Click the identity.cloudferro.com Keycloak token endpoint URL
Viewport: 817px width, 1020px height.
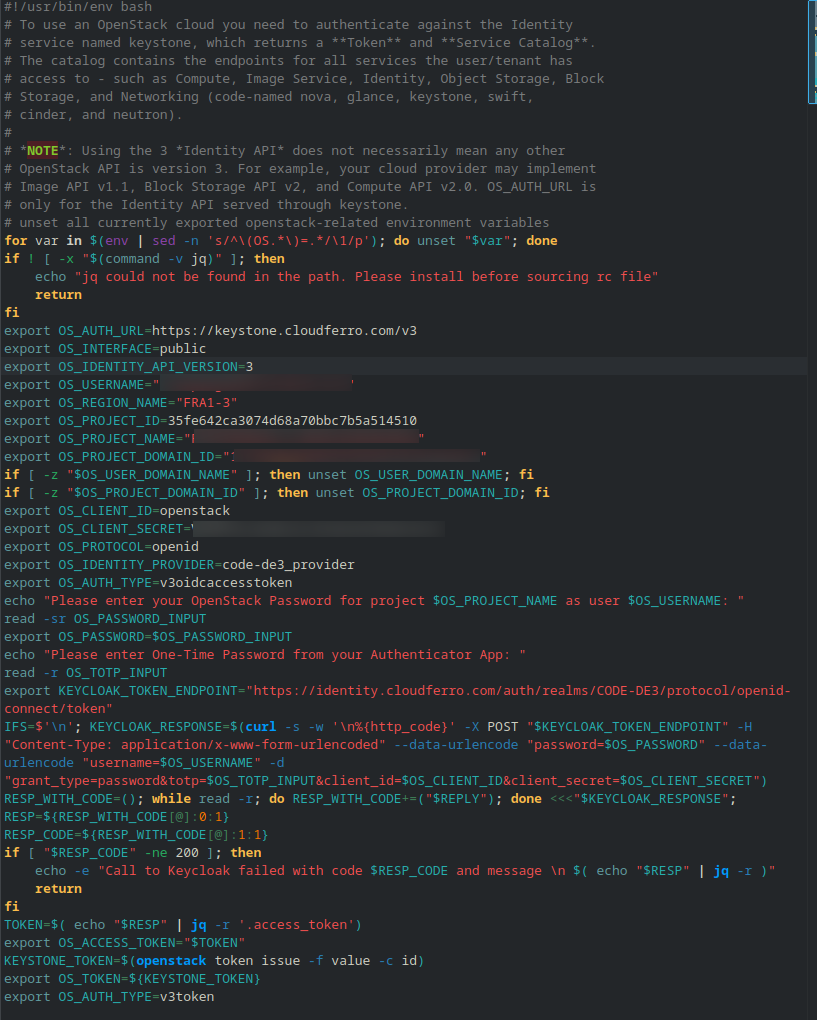397,699
